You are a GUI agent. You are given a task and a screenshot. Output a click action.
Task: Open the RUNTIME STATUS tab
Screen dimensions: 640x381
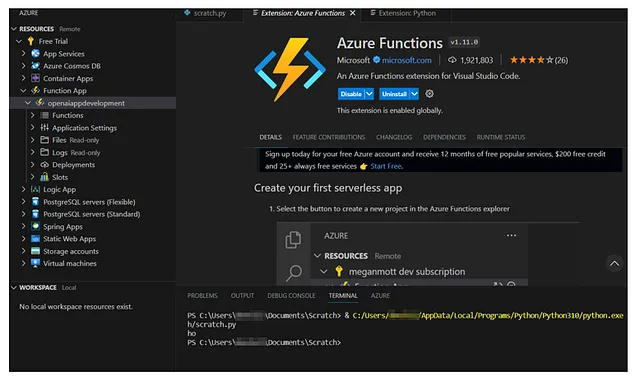tap(501, 137)
